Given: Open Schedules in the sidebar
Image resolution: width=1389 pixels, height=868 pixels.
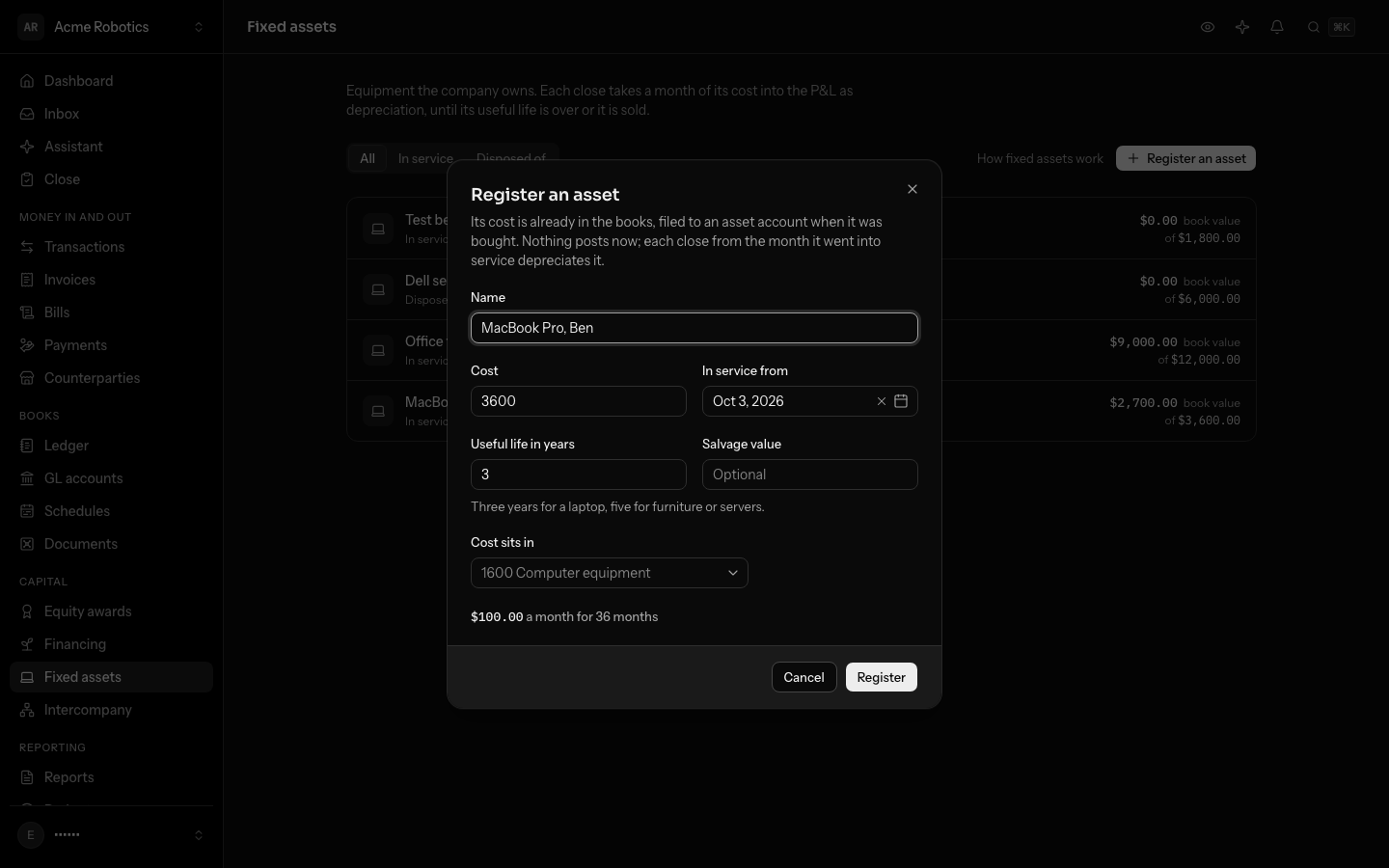Looking at the screenshot, I should click(111, 511).
